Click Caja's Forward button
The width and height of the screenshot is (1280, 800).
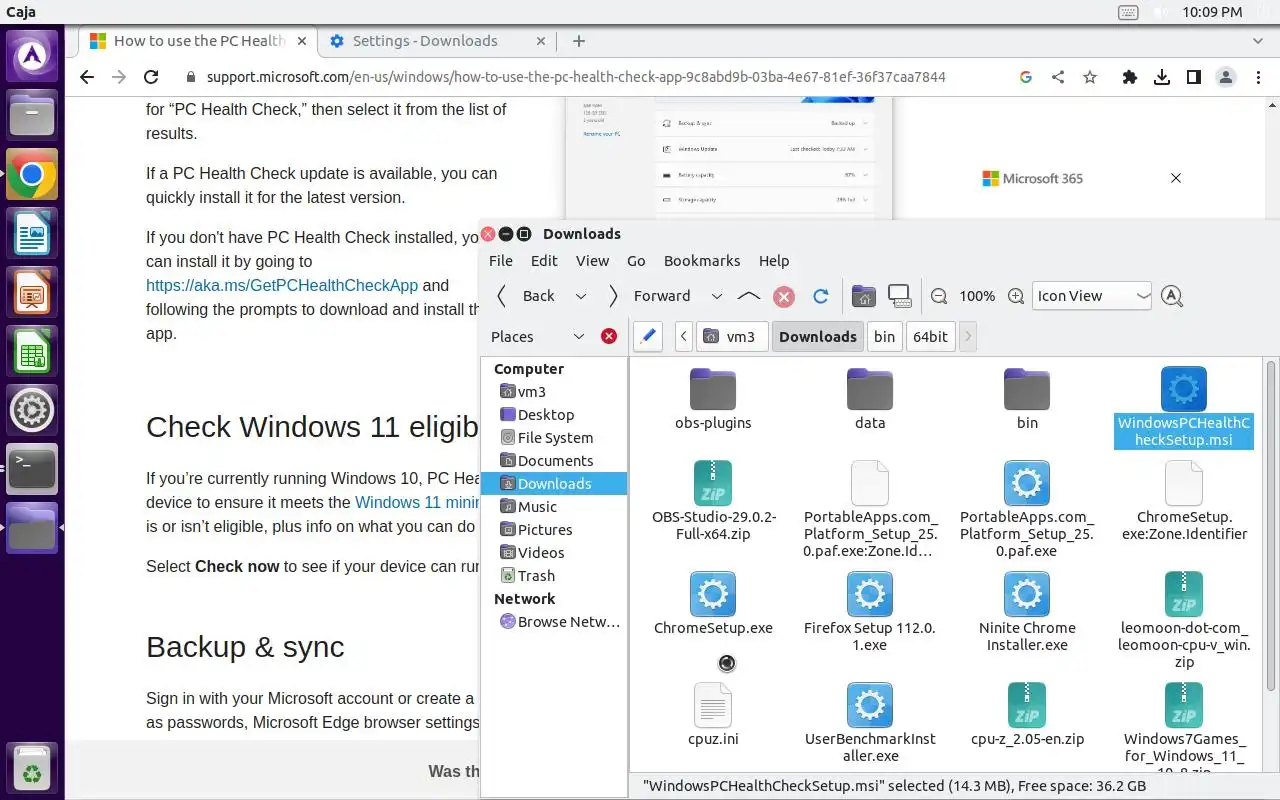pos(650,296)
